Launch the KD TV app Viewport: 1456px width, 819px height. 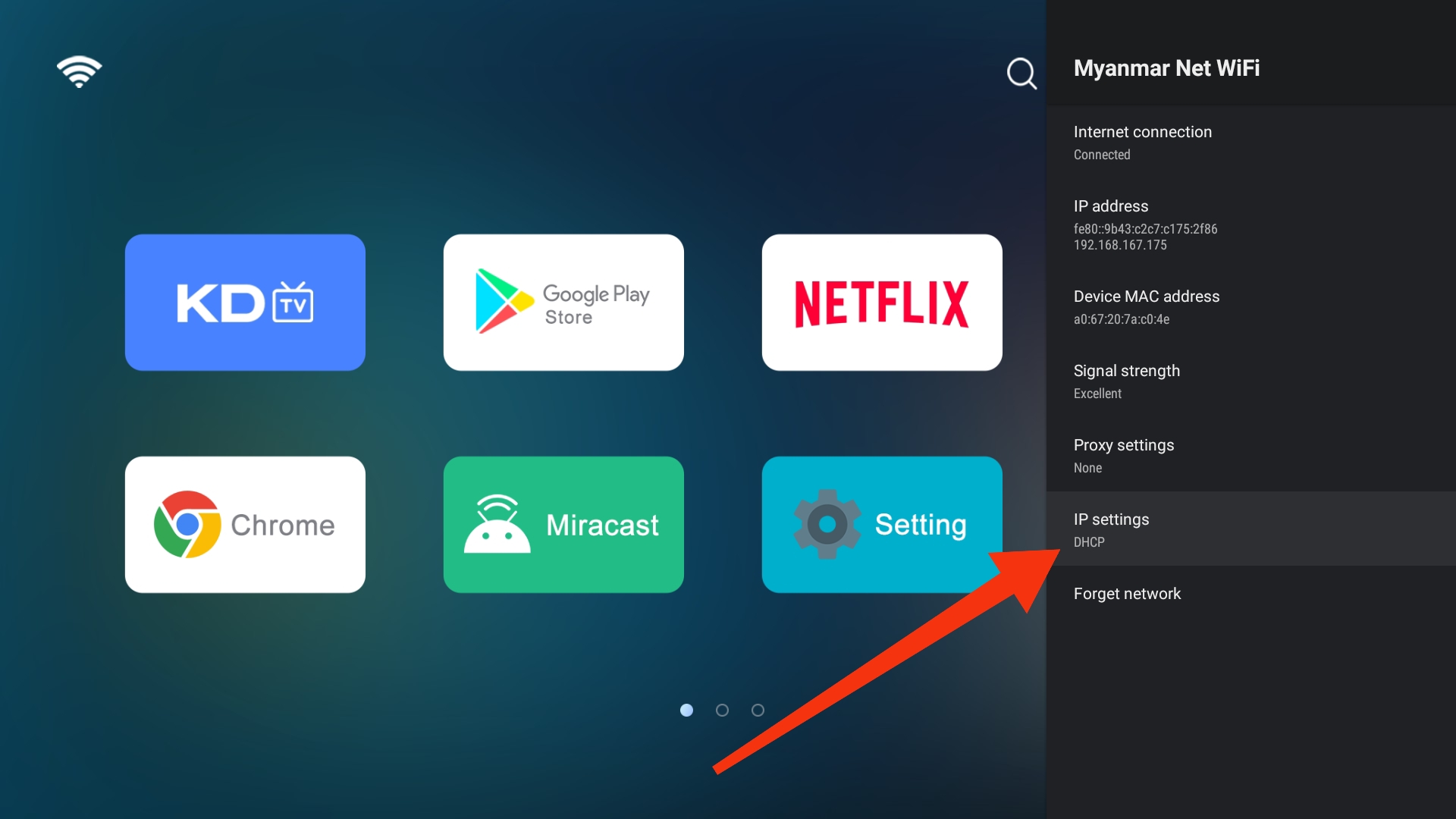click(245, 302)
